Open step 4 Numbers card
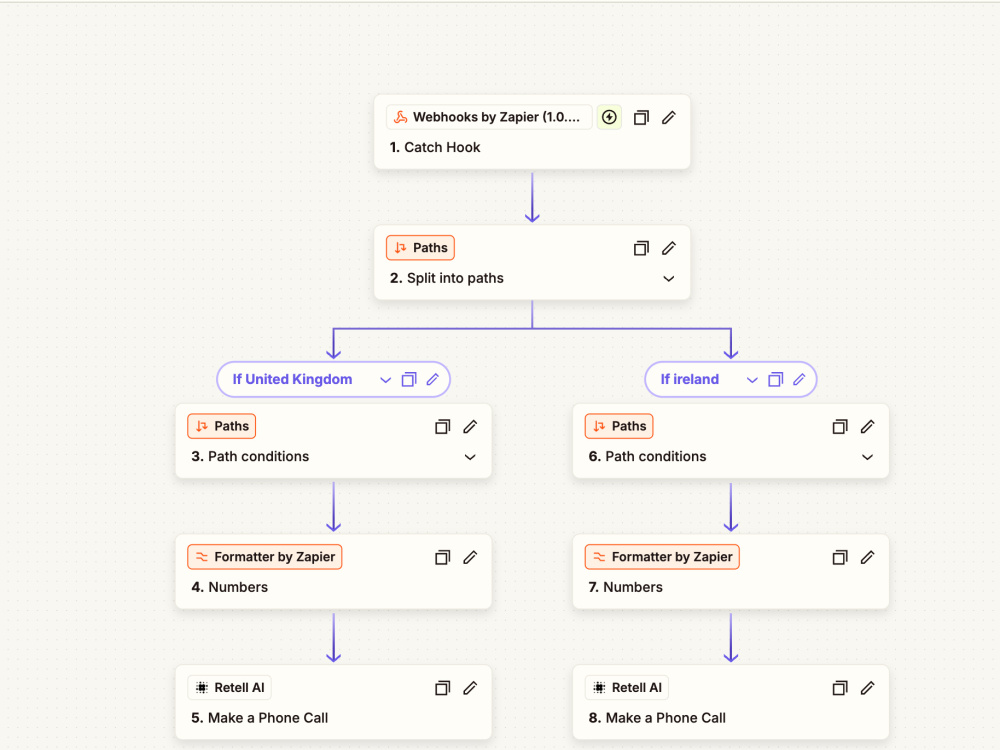This screenshot has height=750, width=1000. [334, 571]
